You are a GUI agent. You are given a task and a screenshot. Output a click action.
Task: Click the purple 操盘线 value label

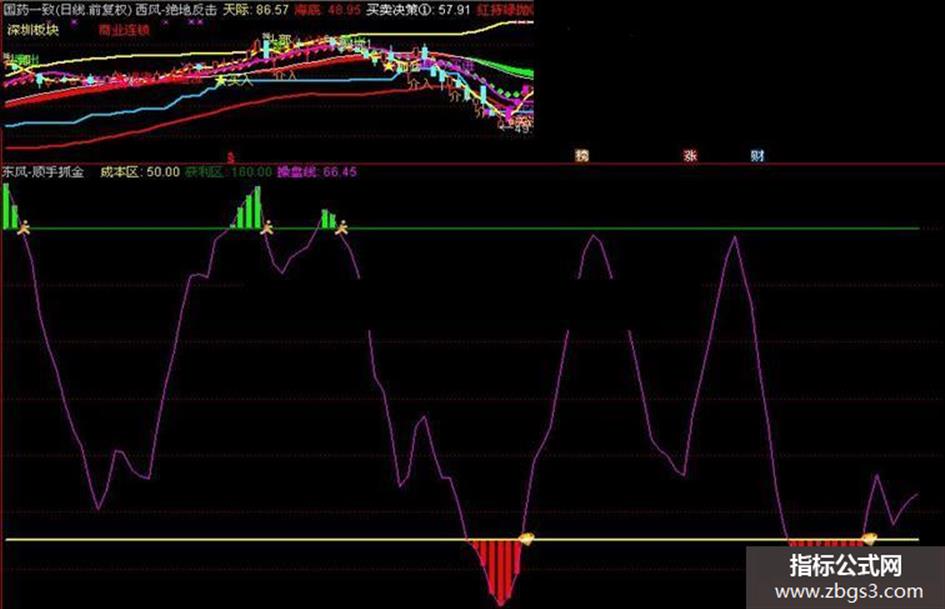click(317, 172)
